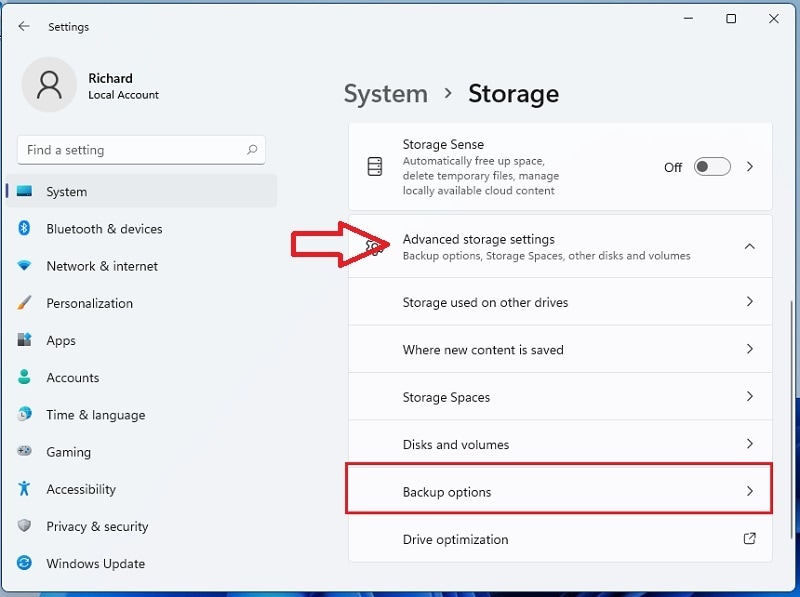Click the Personalization paintbrush icon
Image resolution: width=800 pixels, height=597 pixels.
[25, 303]
